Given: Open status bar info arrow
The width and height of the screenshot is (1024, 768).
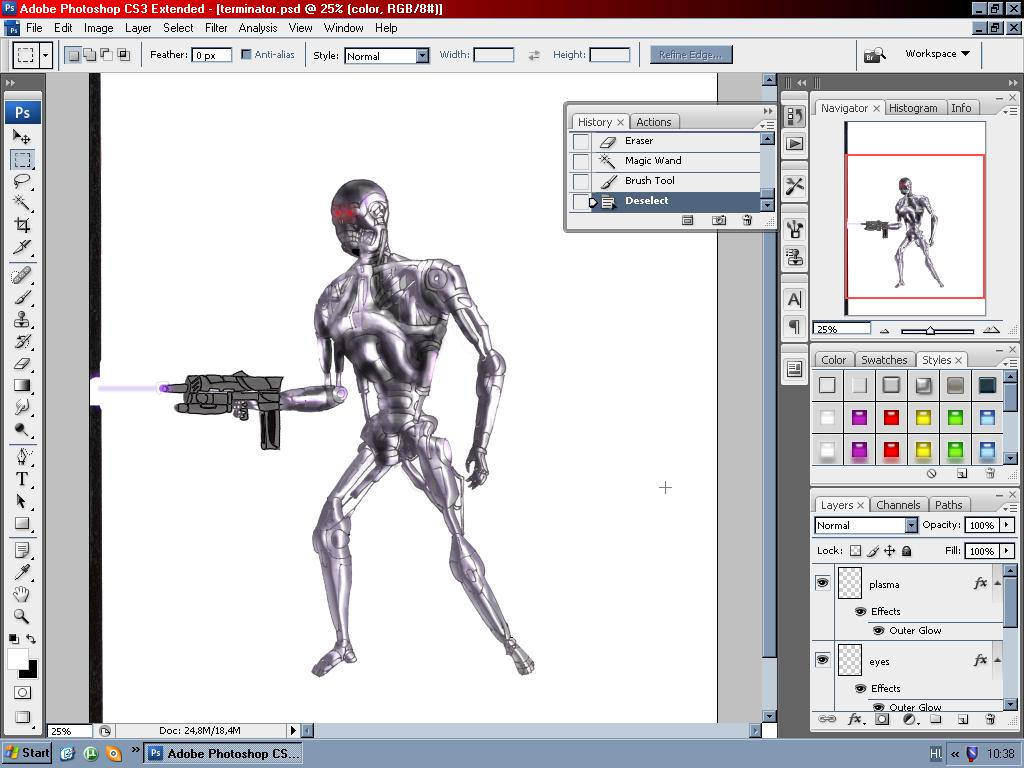Looking at the screenshot, I should (x=293, y=731).
